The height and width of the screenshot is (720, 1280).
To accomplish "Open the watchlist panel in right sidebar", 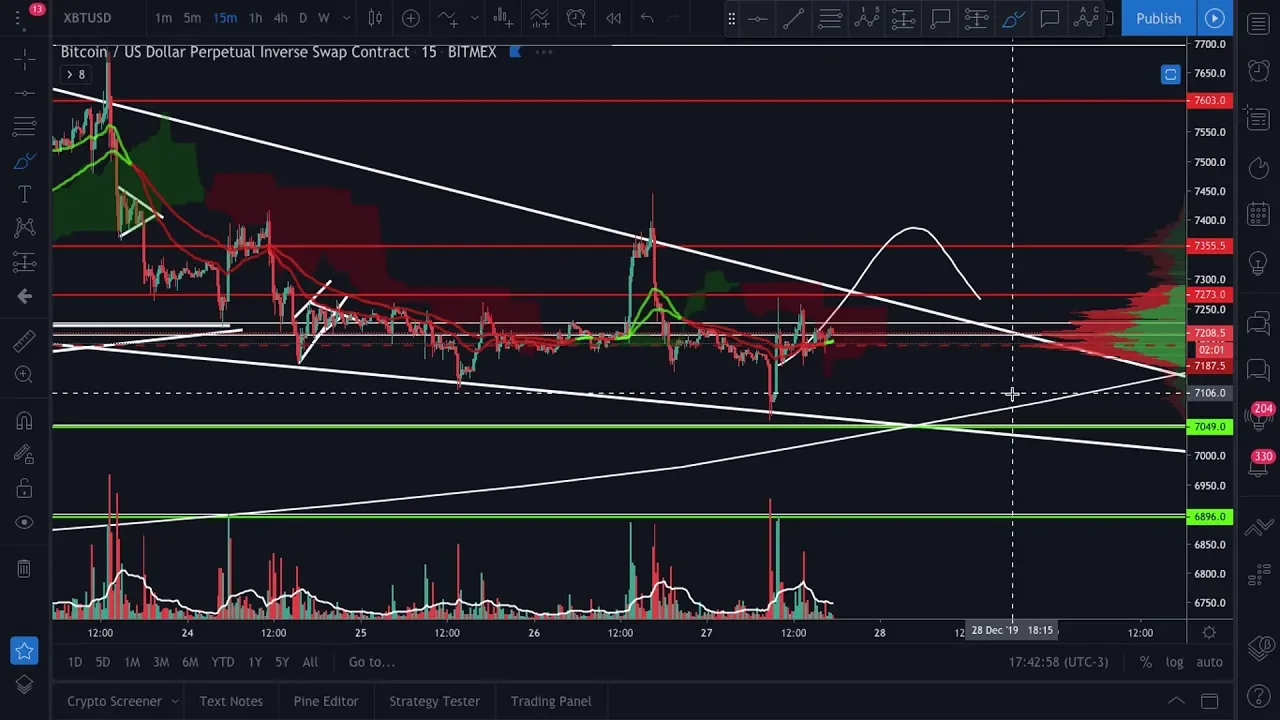I will pyautogui.click(x=1259, y=22).
